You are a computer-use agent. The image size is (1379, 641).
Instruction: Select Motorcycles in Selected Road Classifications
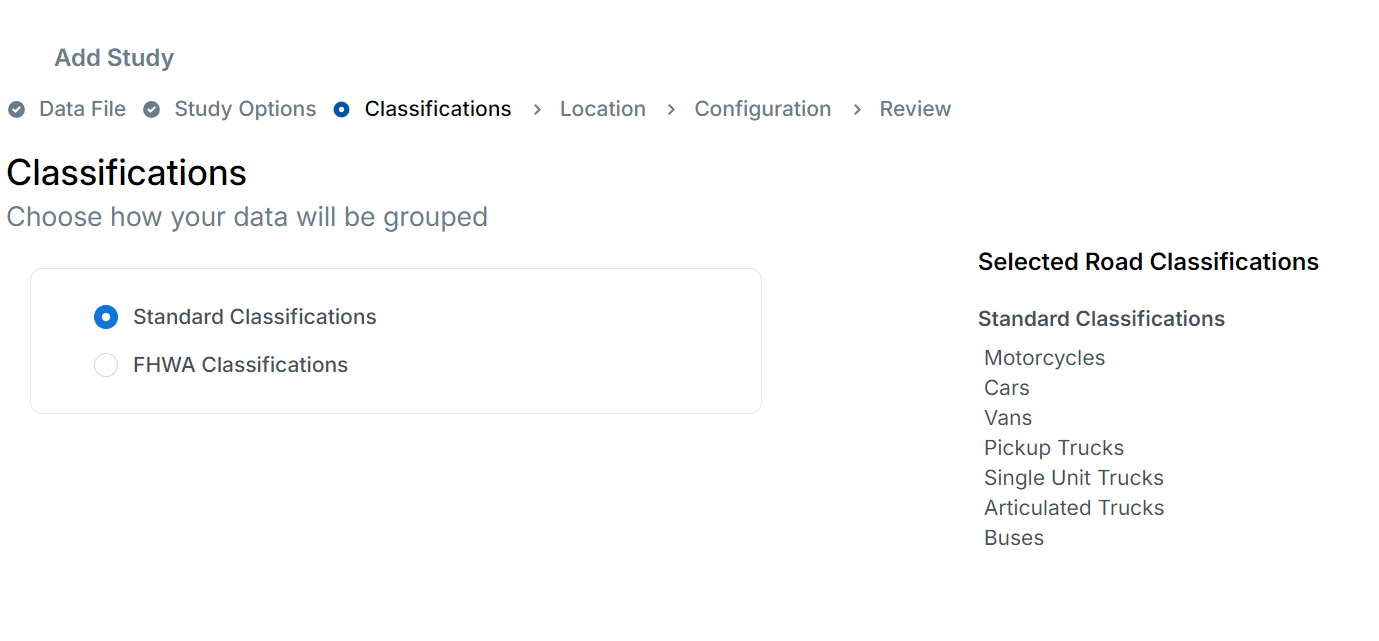click(x=1044, y=357)
